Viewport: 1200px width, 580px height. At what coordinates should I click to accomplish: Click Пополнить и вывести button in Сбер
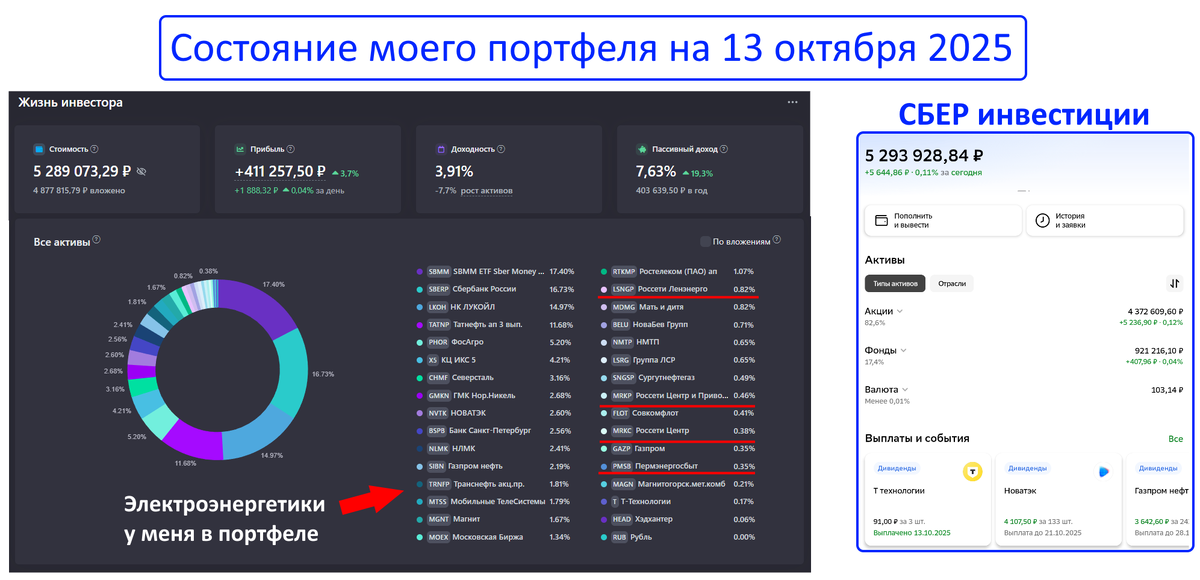(x=943, y=221)
